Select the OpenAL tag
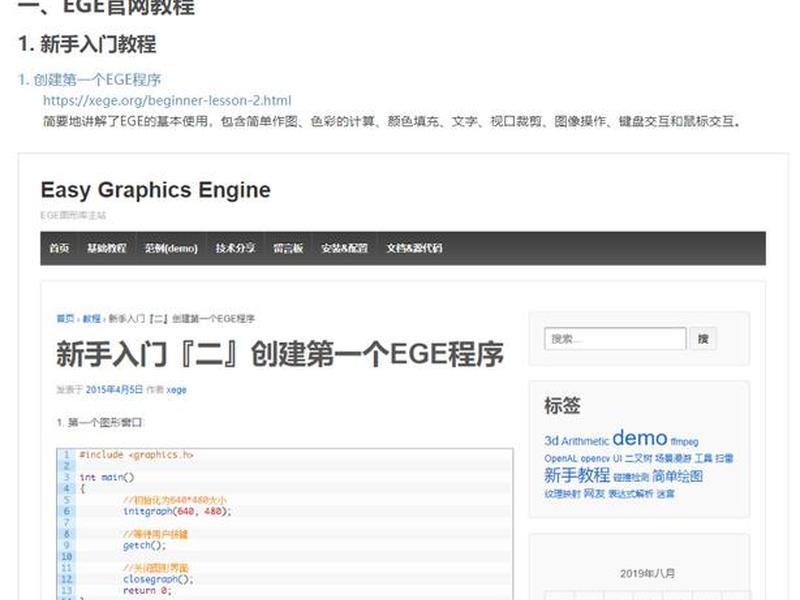800x600 pixels. [561, 458]
